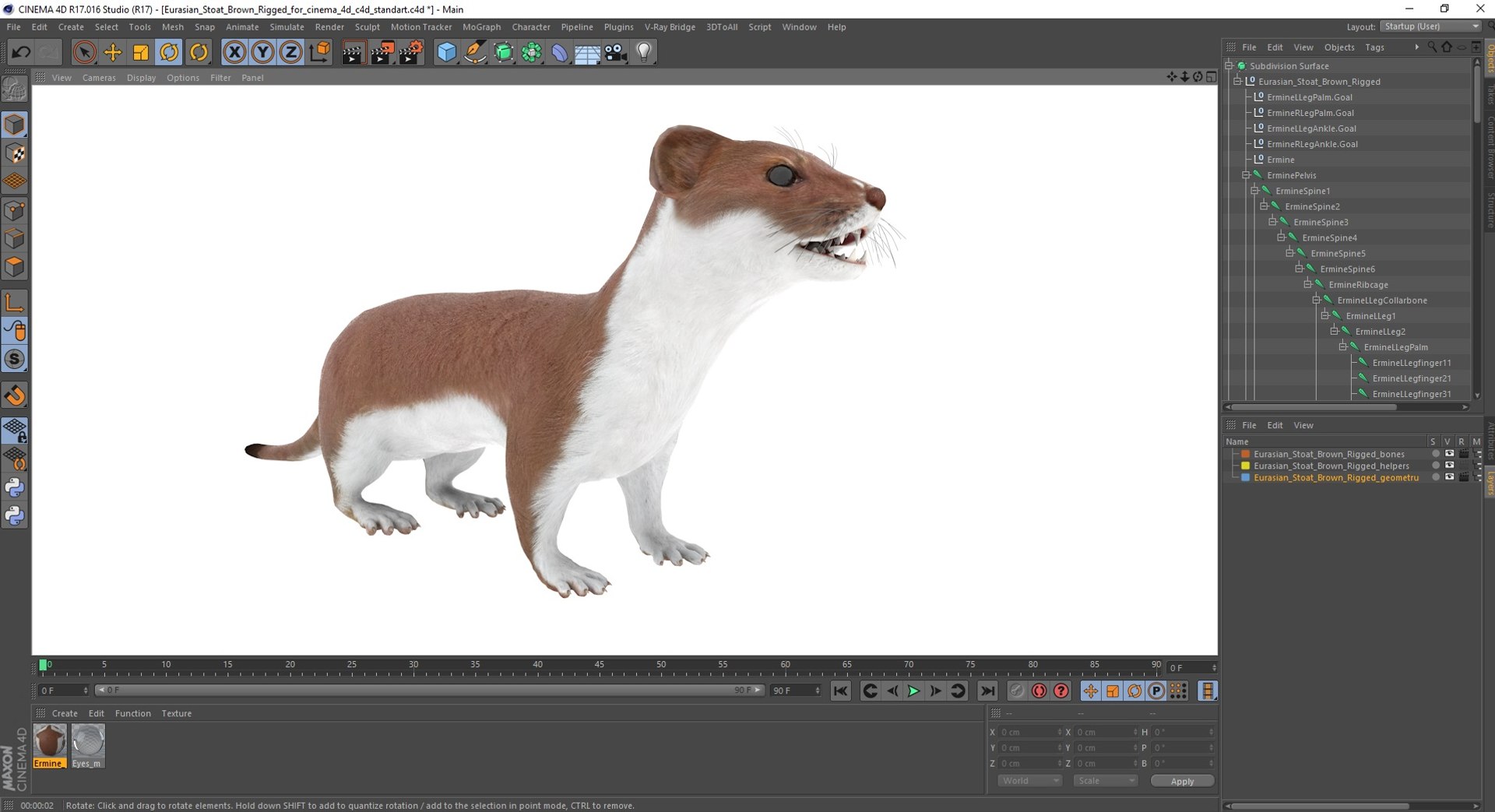Viewport: 1495px width, 812px height.
Task: Toggle autokeying button
Action: coord(1039,691)
